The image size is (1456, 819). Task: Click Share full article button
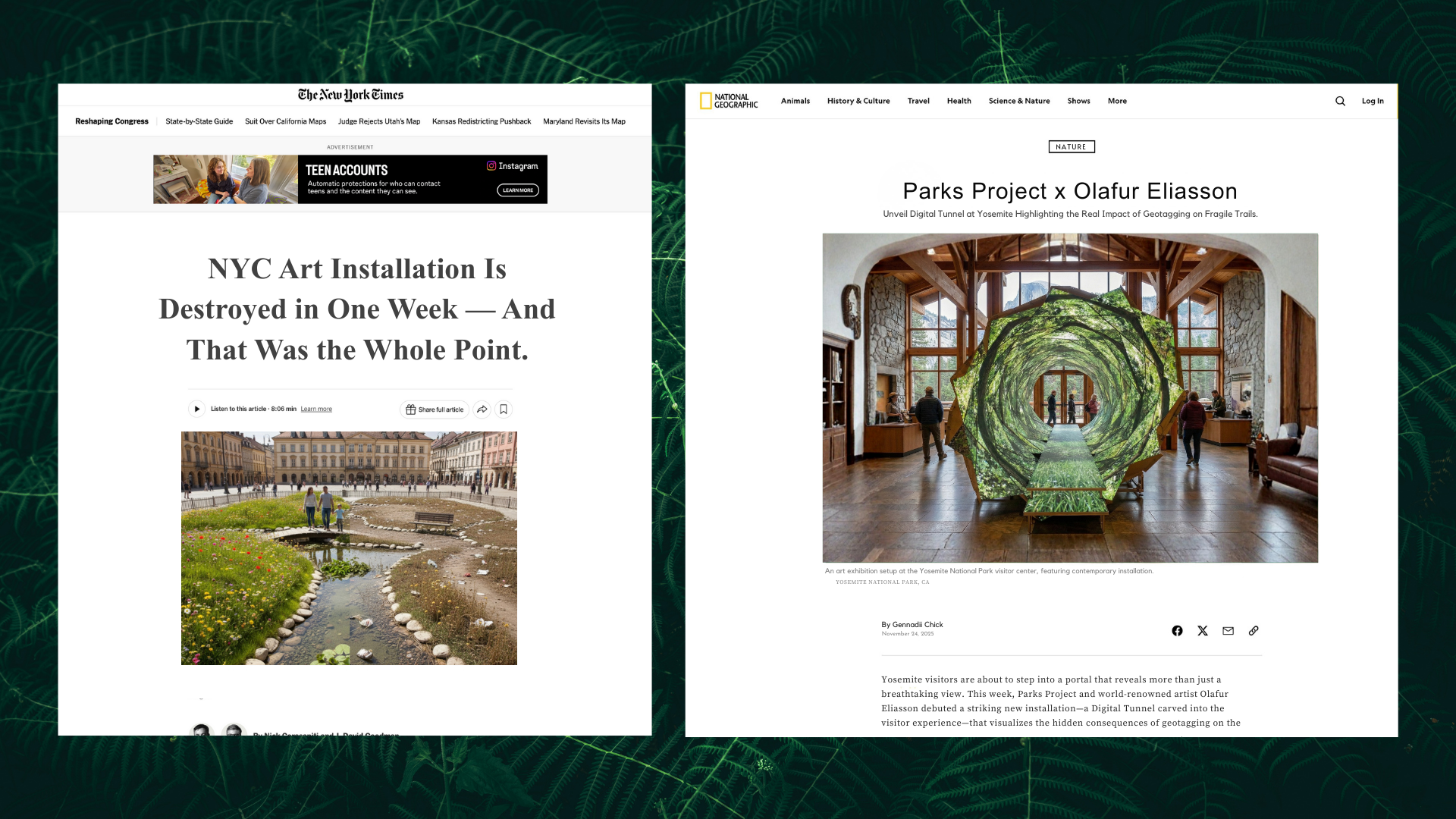[x=435, y=409]
